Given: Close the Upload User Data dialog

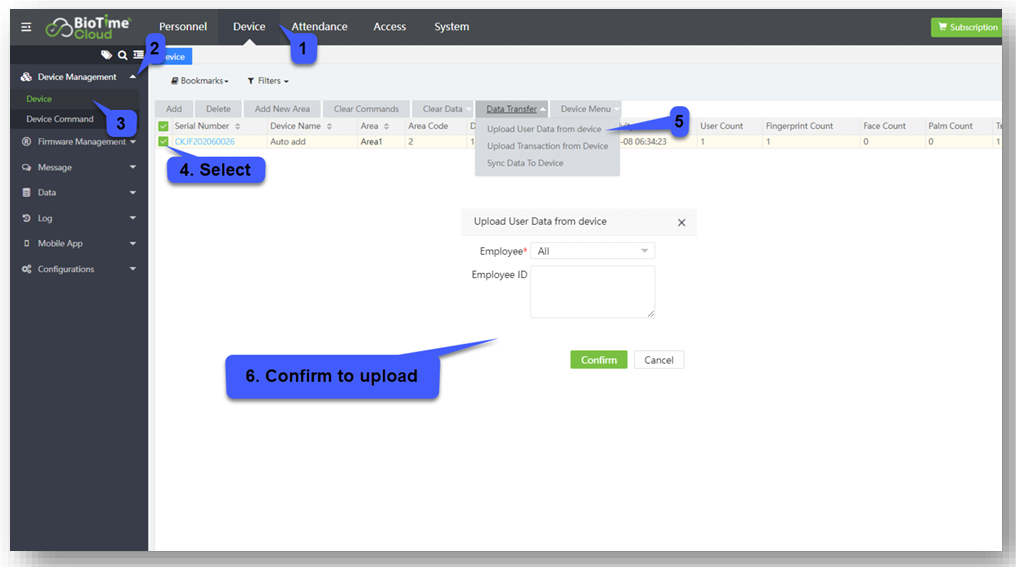Looking at the screenshot, I should pos(682,223).
